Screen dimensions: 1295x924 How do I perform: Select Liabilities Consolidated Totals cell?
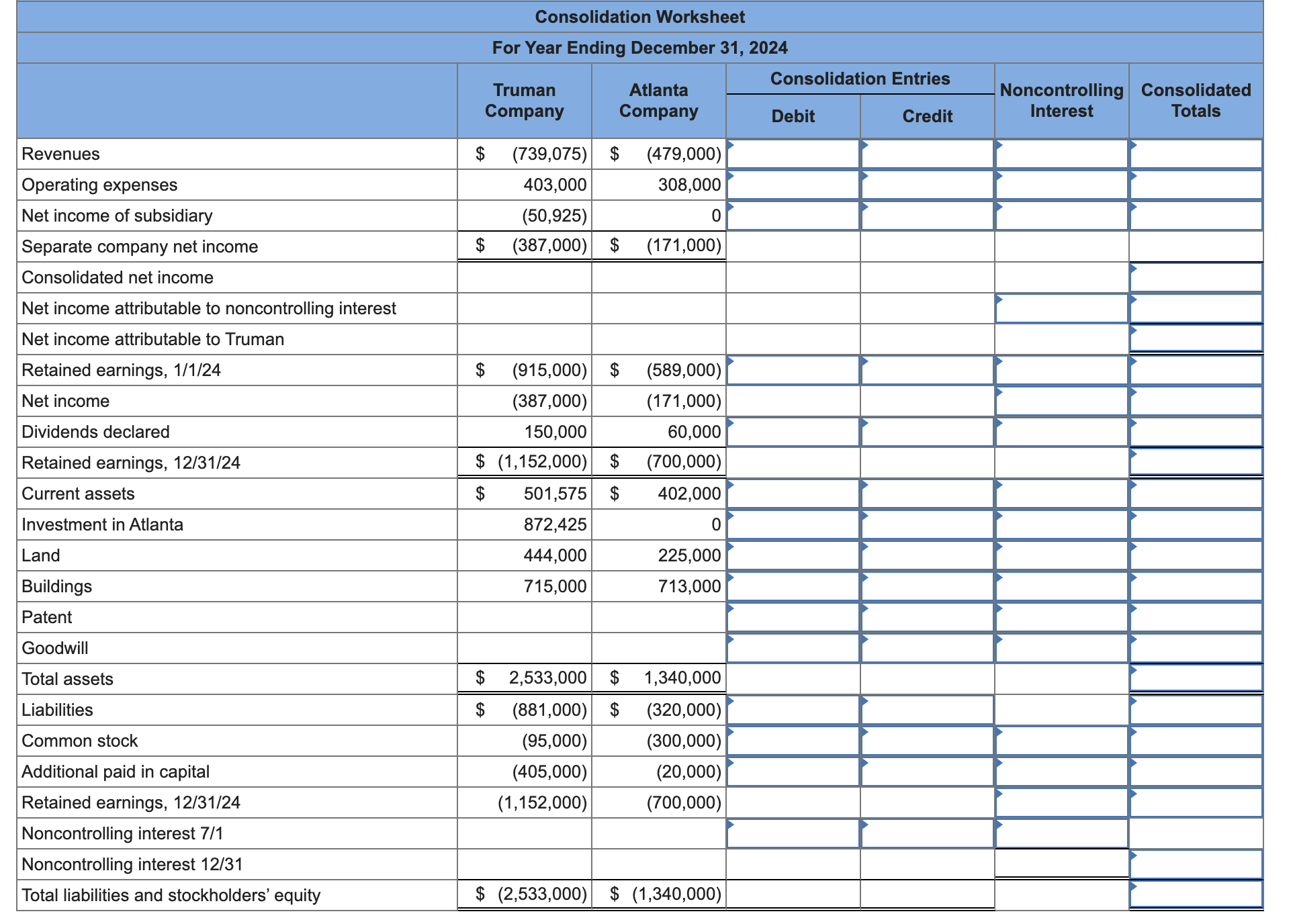coord(1196,710)
